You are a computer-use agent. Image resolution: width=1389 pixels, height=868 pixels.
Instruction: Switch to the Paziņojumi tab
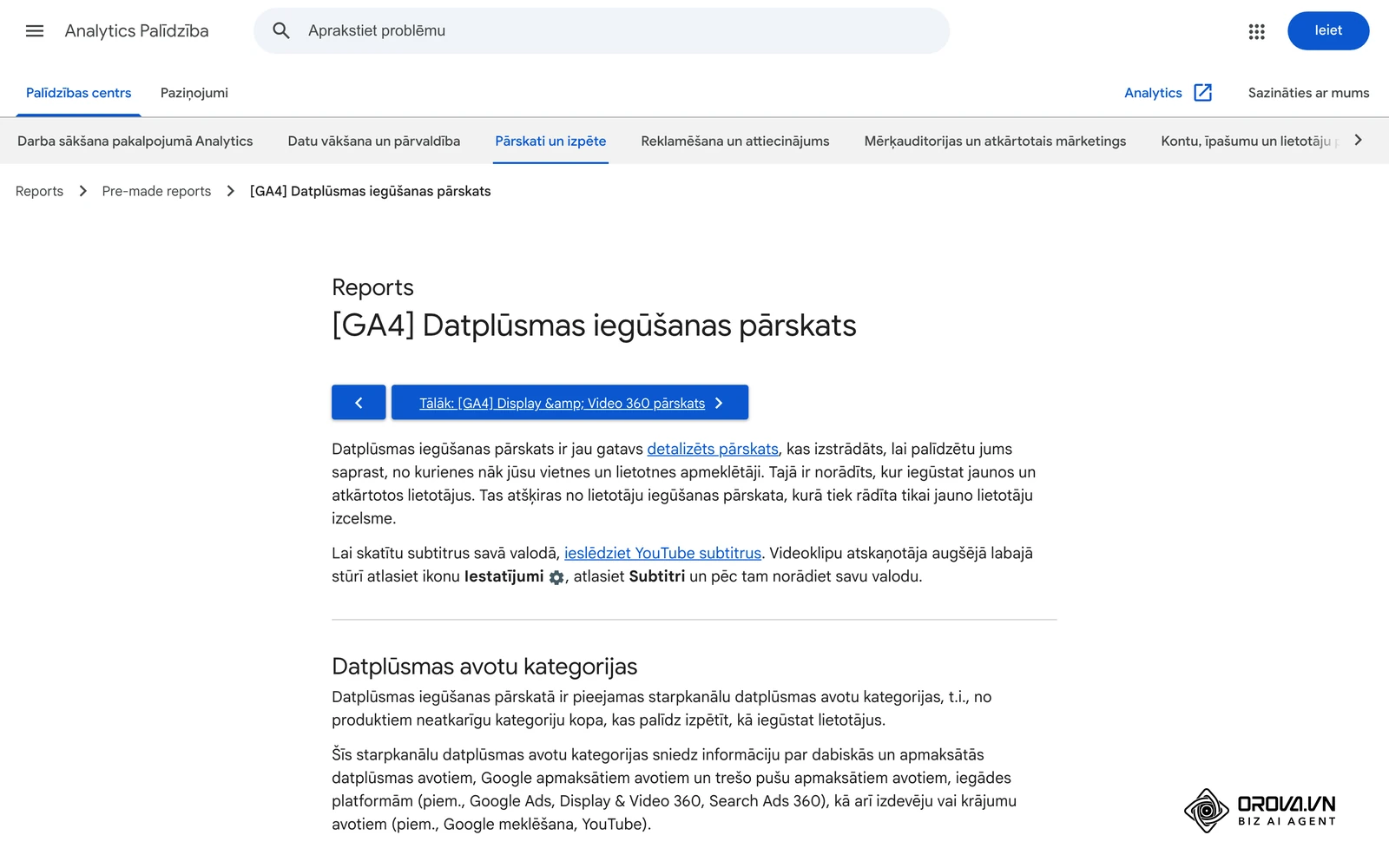(194, 93)
